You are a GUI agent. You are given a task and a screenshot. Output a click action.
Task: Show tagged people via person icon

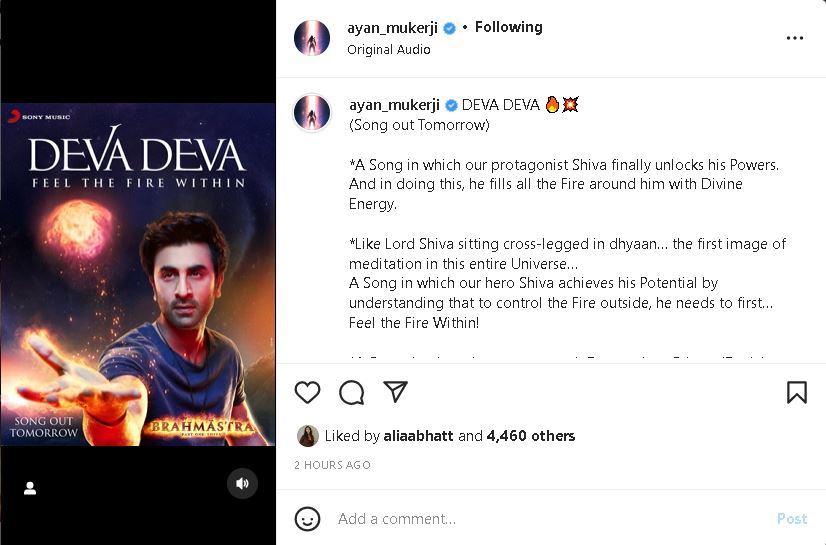pyautogui.click(x=30, y=488)
